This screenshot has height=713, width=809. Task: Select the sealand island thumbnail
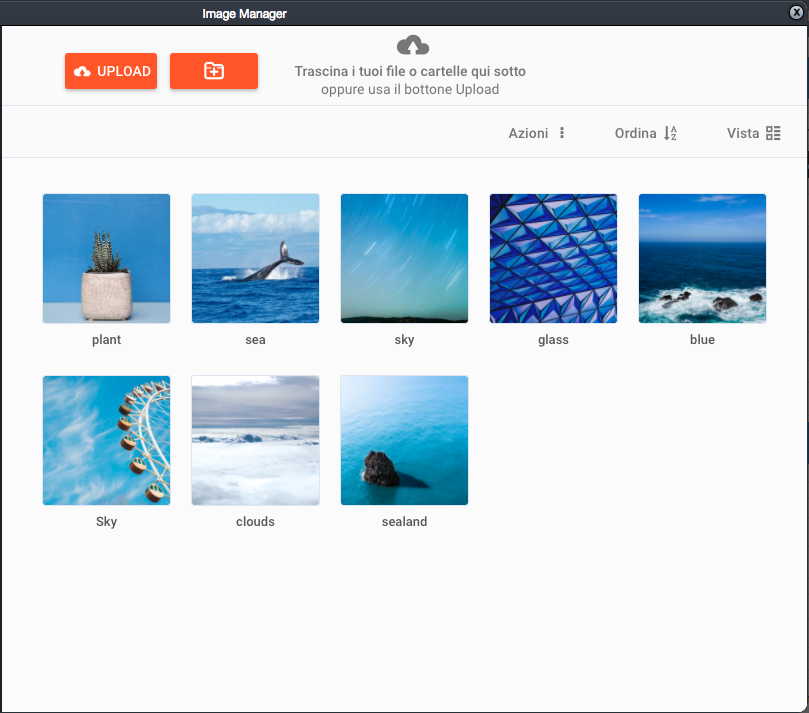[x=404, y=440]
